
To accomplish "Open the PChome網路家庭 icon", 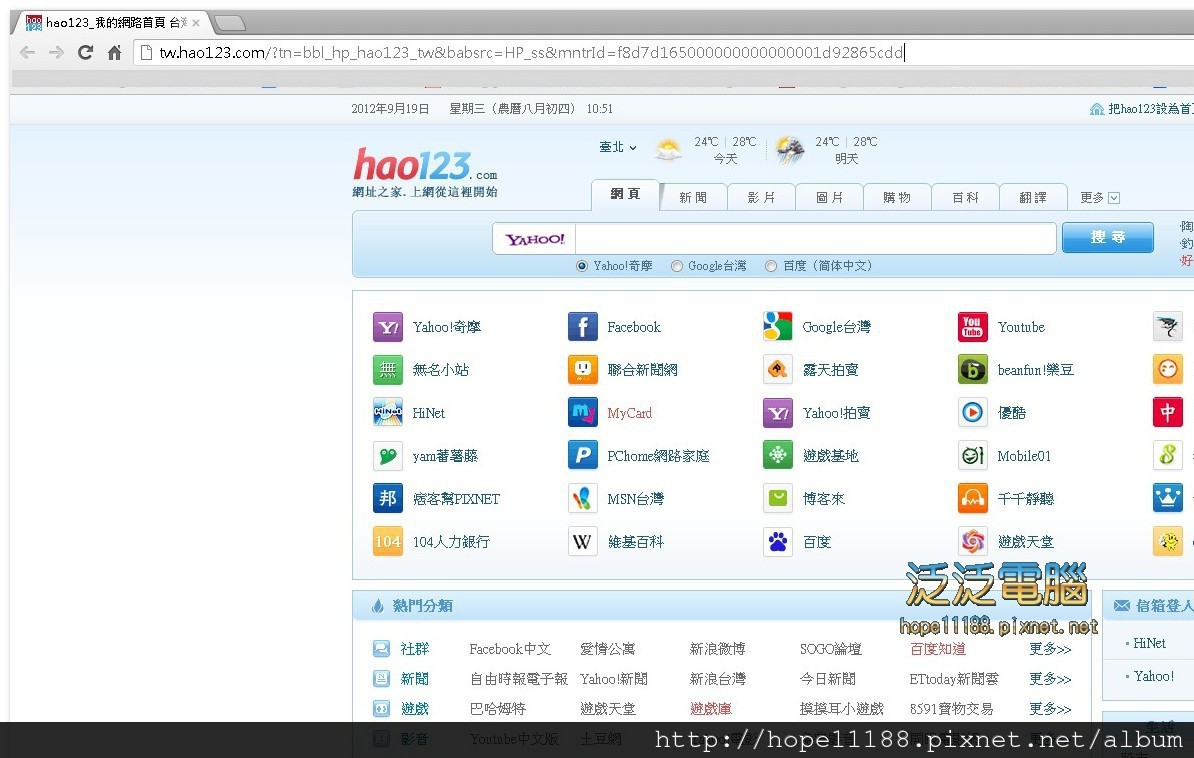I will coord(583,456).
